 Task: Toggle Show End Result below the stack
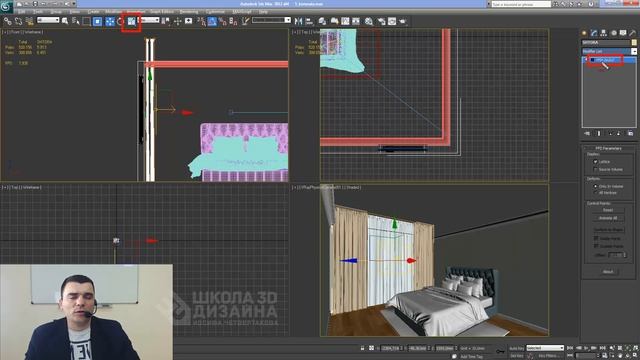599,133
